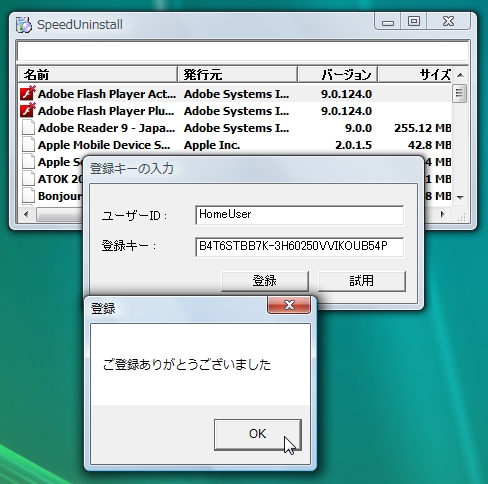Viewport: 488px width, 484px height.
Task: Click the ユーザーID field containing HomeUser
Action: coord(299,215)
